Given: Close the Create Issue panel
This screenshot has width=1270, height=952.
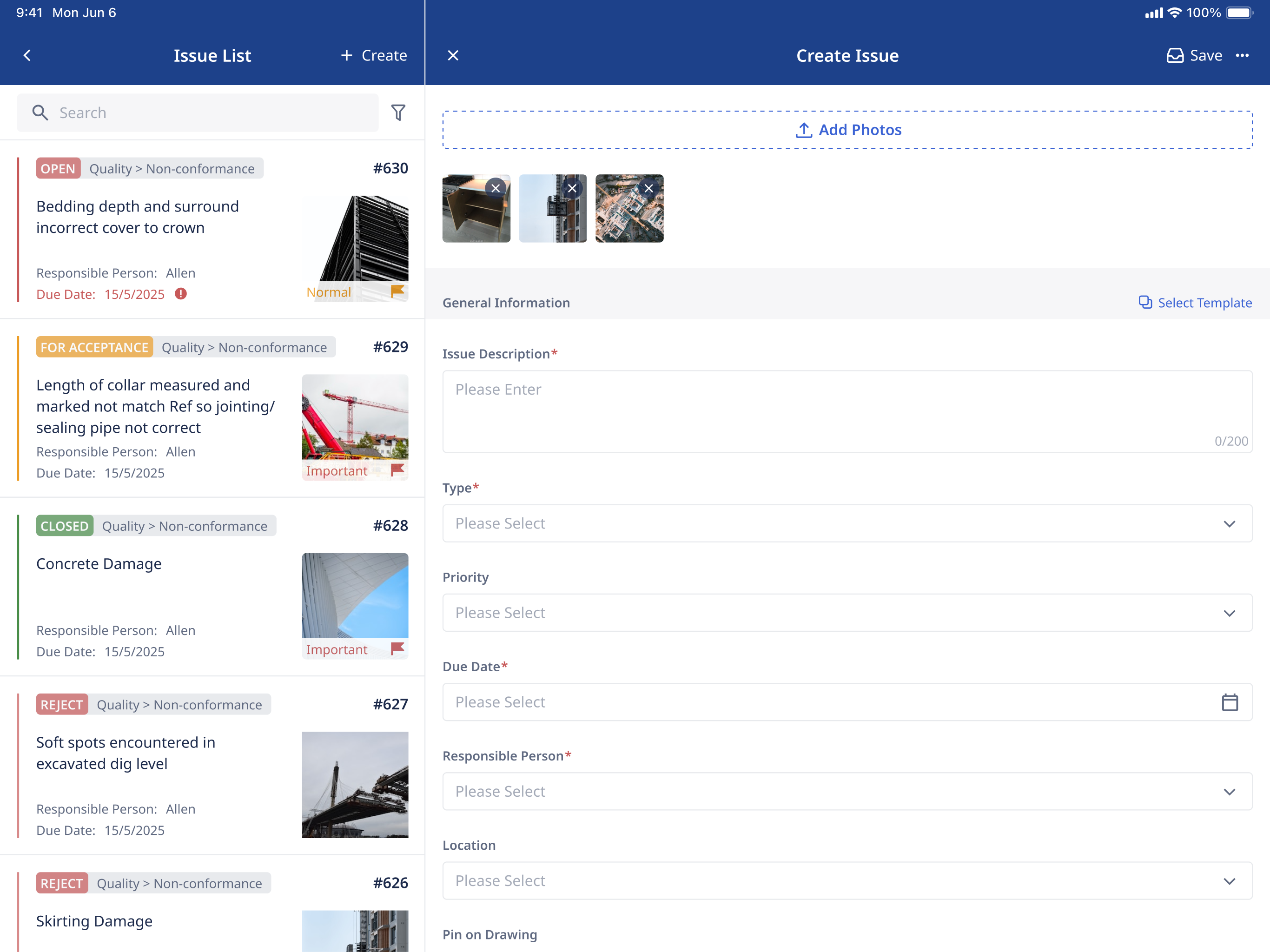Looking at the screenshot, I should (x=453, y=55).
